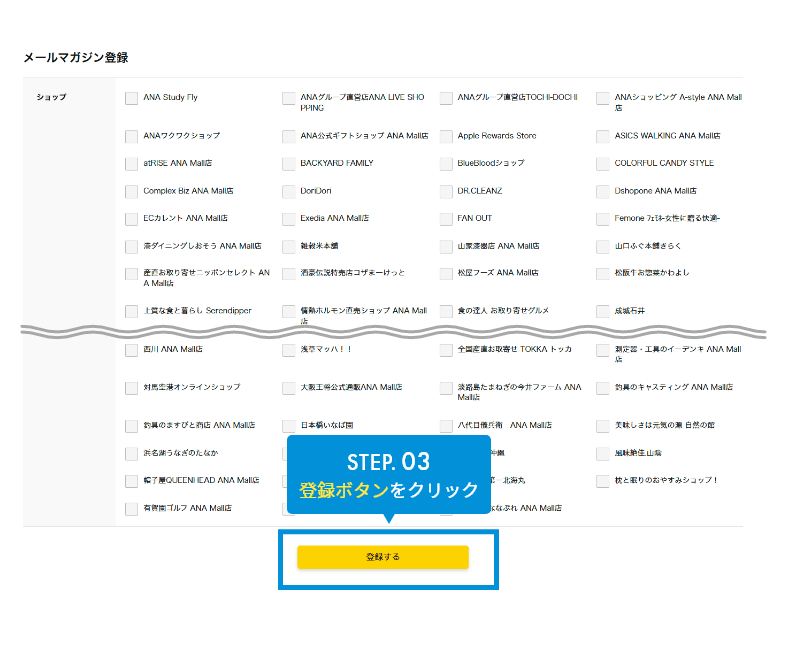Check the FAN OUT box

[446, 219]
